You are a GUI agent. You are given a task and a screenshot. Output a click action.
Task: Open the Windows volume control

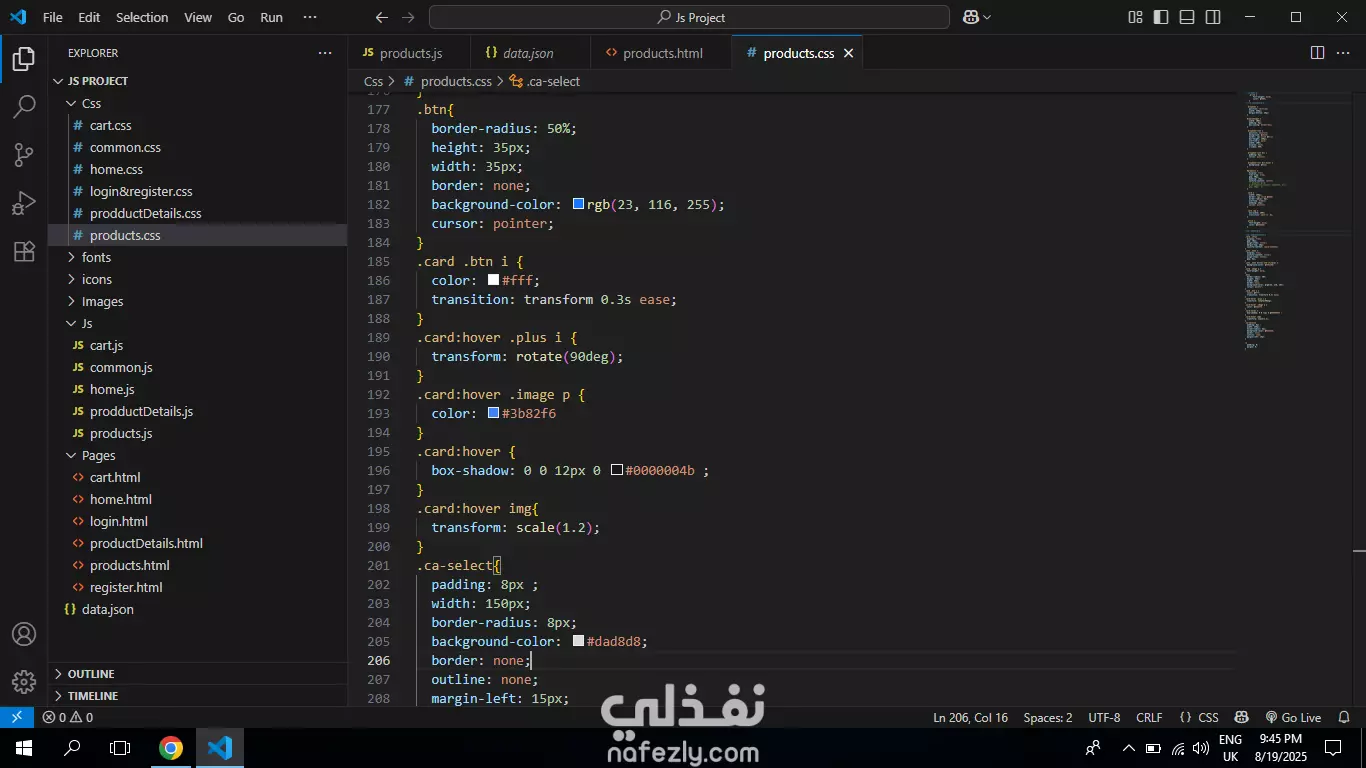[x=1201, y=748]
